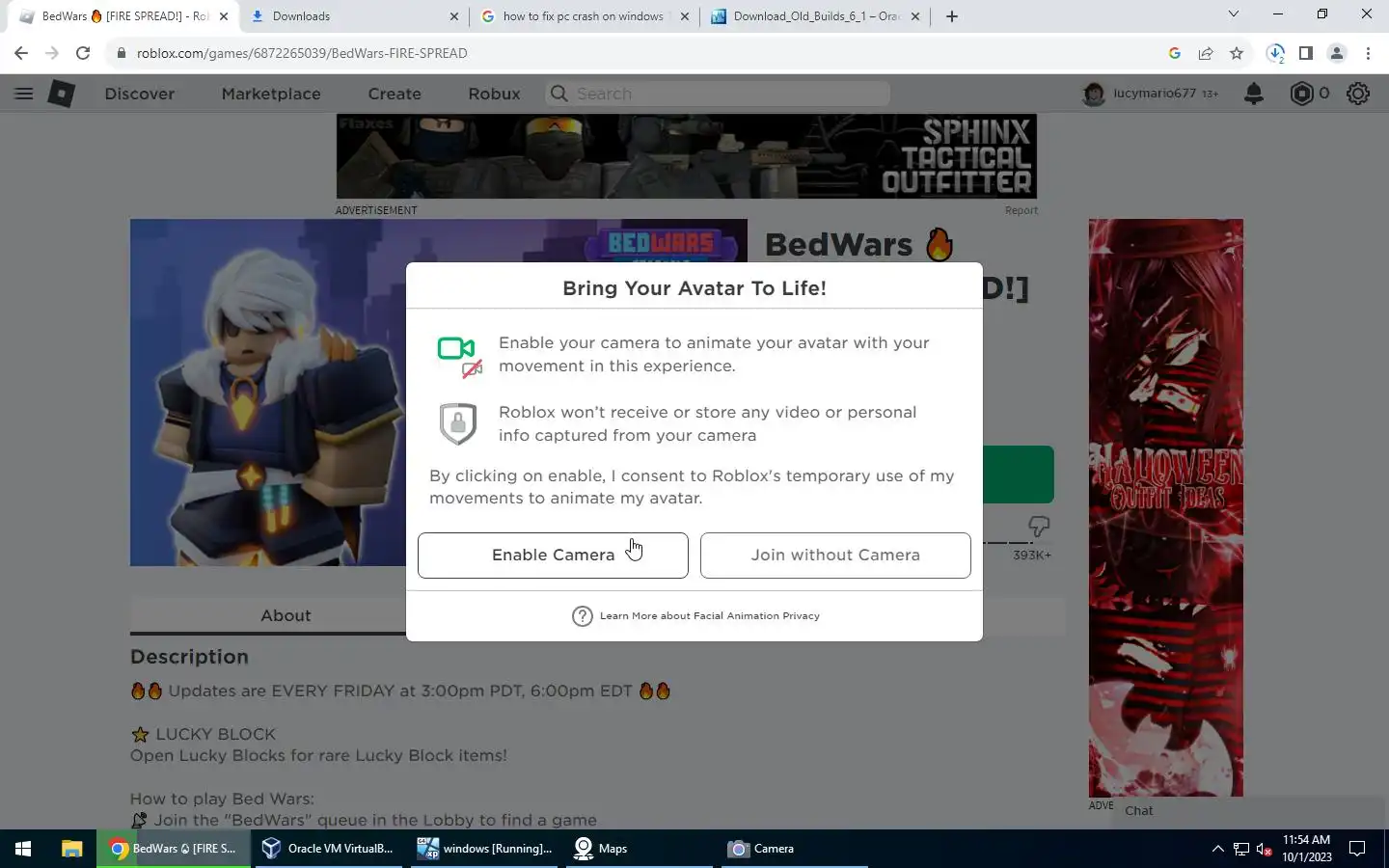Close the Downloads tab
This screenshot has height=868, width=1389.
454,16
